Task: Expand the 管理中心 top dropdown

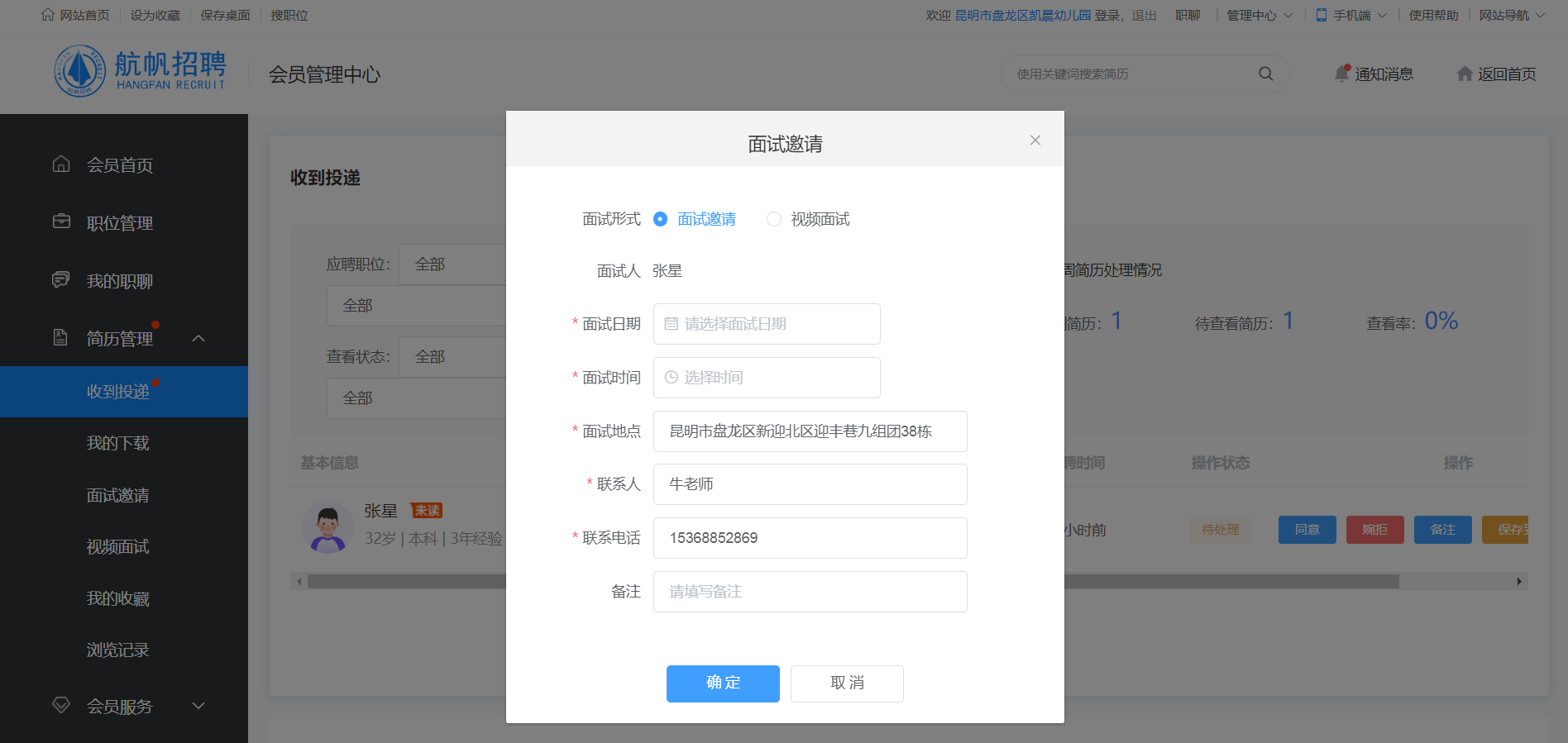Action: click(1259, 15)
